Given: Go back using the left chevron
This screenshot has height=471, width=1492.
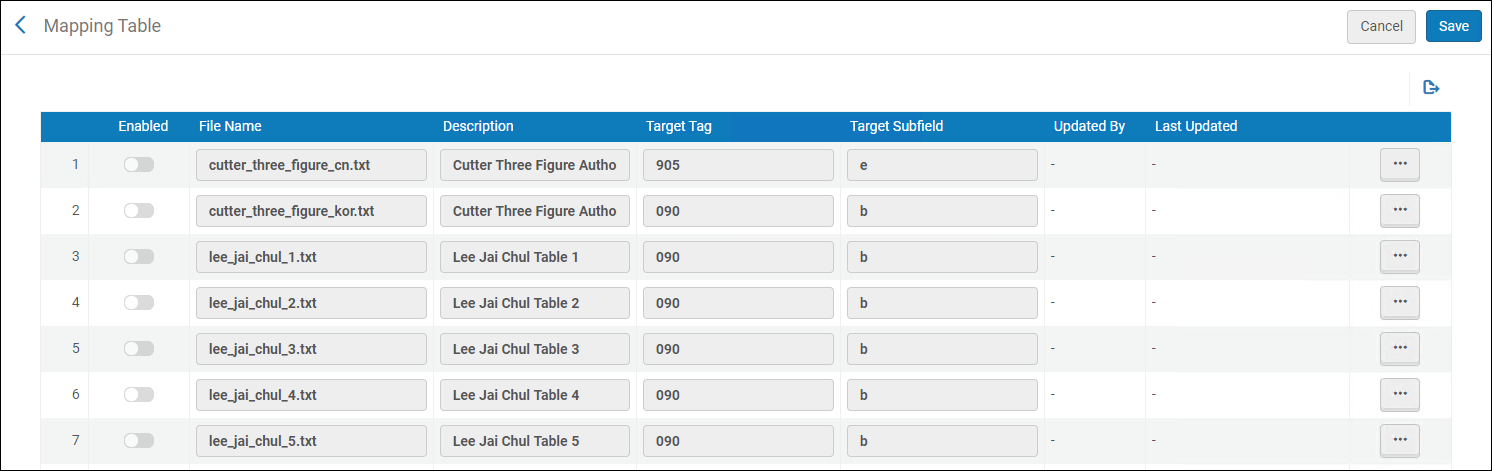Looking at the screenshot, I should 21,26.
